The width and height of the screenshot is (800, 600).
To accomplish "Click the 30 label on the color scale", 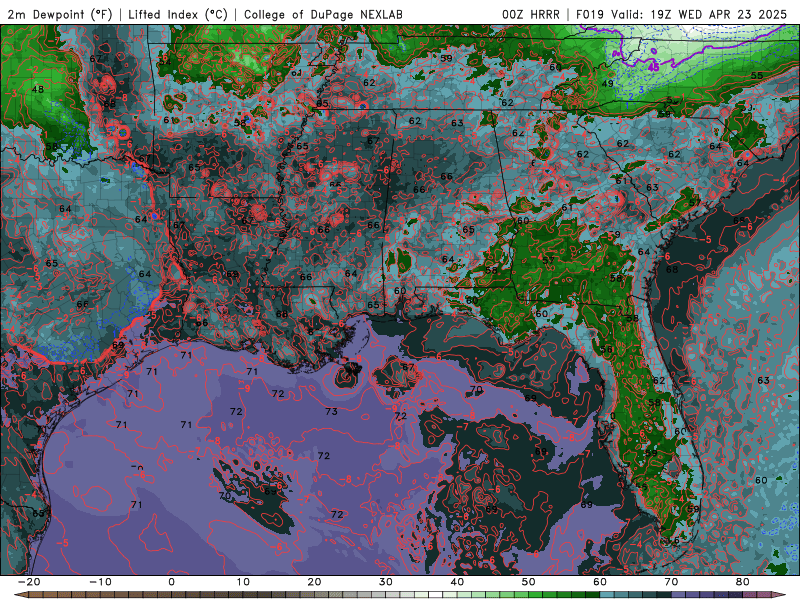I will tap(386, 582).
